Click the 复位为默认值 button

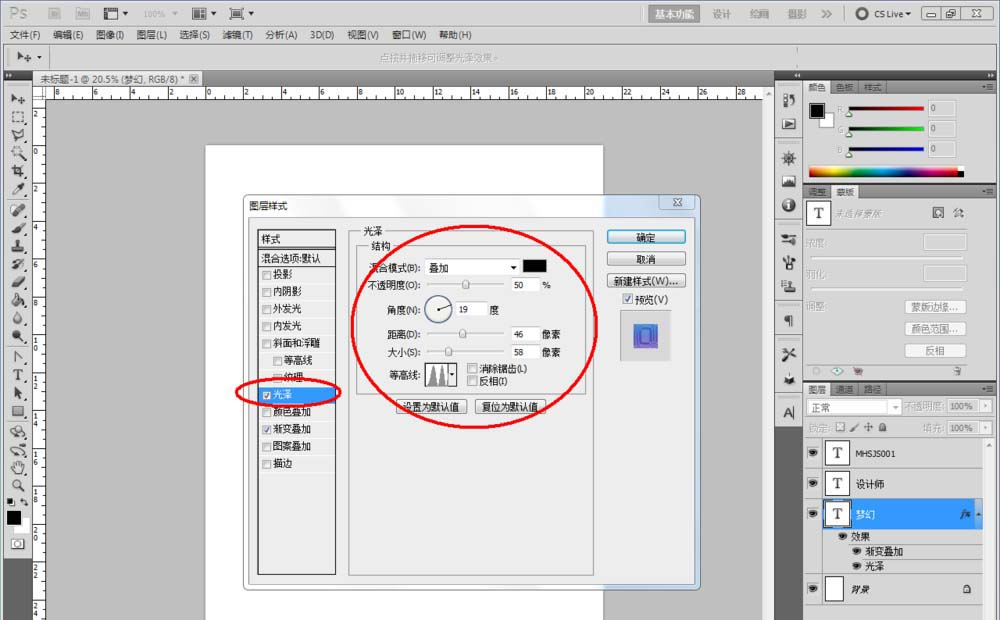(x=510, y=406)
